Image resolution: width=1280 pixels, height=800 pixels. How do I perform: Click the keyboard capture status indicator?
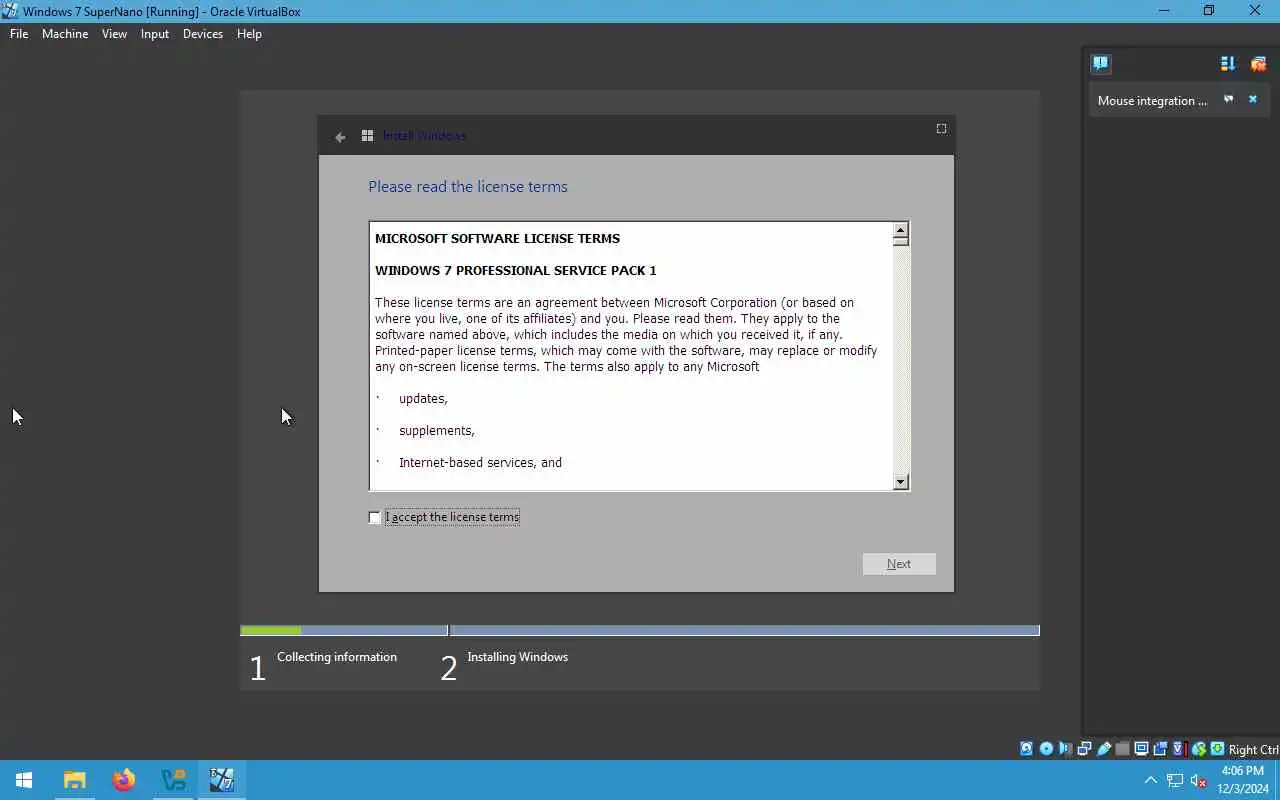(x=1217, y=748)
